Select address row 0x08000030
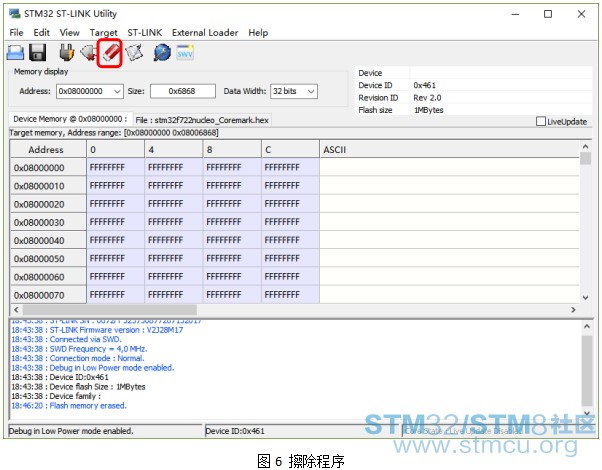 tap(48, 222)
